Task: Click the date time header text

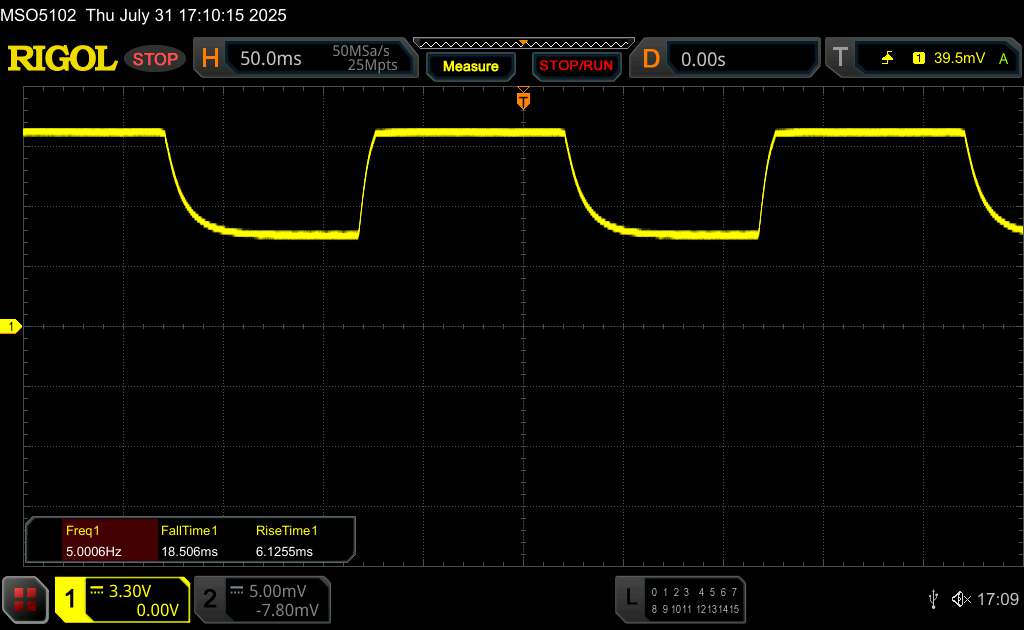Action: click(x=144, y=15)
